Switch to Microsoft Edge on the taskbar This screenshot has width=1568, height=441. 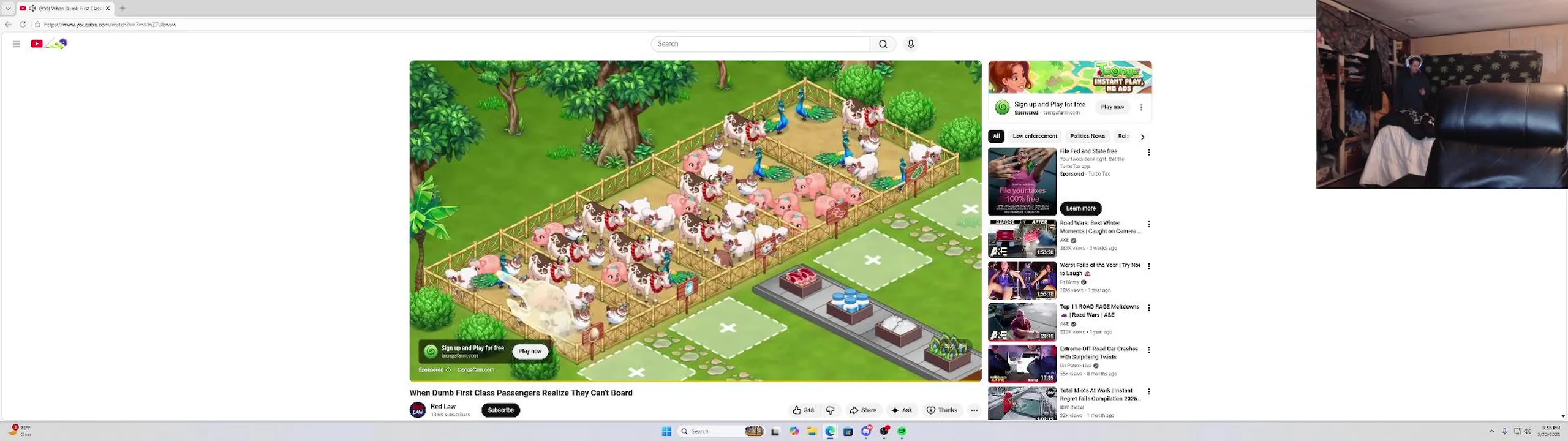point(830,431)
